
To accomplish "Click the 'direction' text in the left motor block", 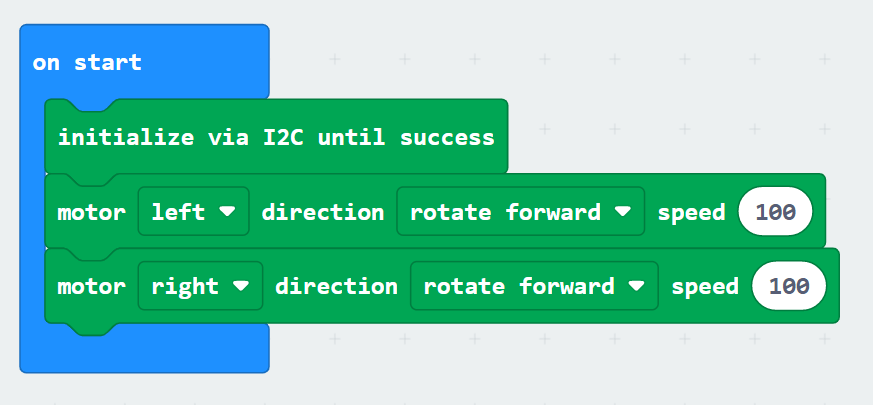I will click(x=322, y=212).
